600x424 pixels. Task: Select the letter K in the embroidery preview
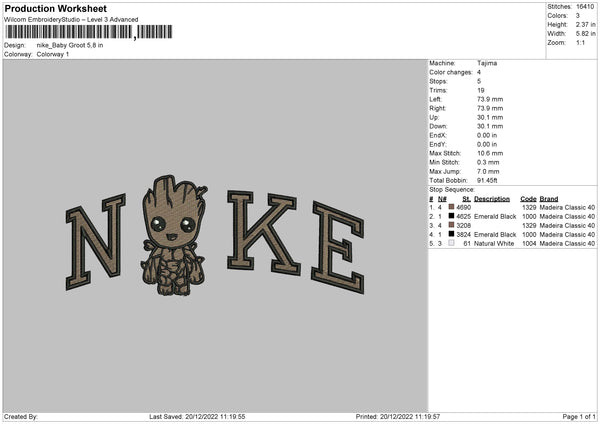263,232
